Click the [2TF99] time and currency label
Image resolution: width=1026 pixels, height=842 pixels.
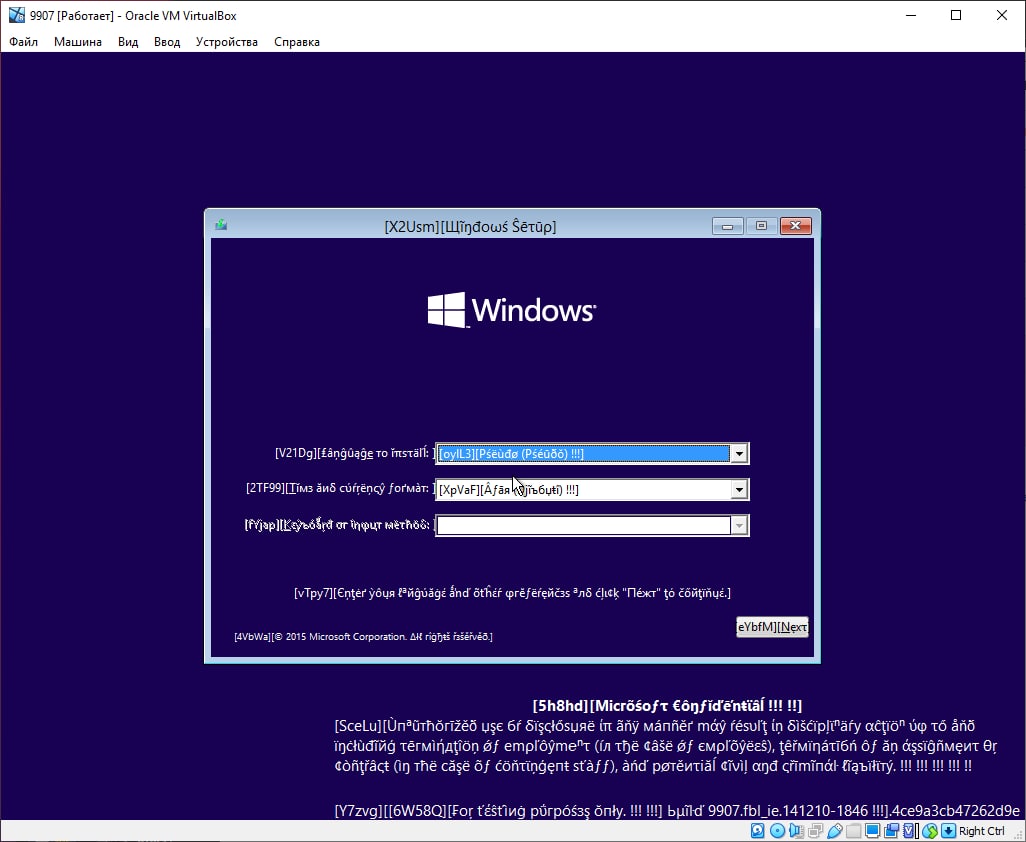point(338,488)
